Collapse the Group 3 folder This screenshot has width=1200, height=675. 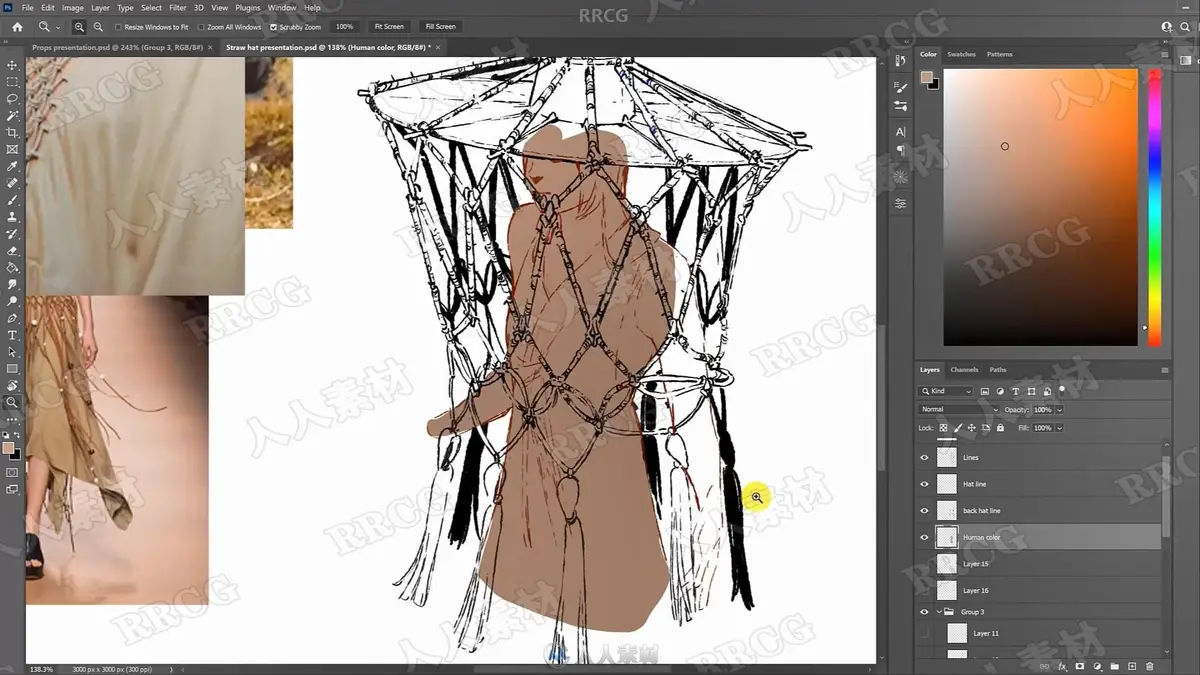pos(938,612)
